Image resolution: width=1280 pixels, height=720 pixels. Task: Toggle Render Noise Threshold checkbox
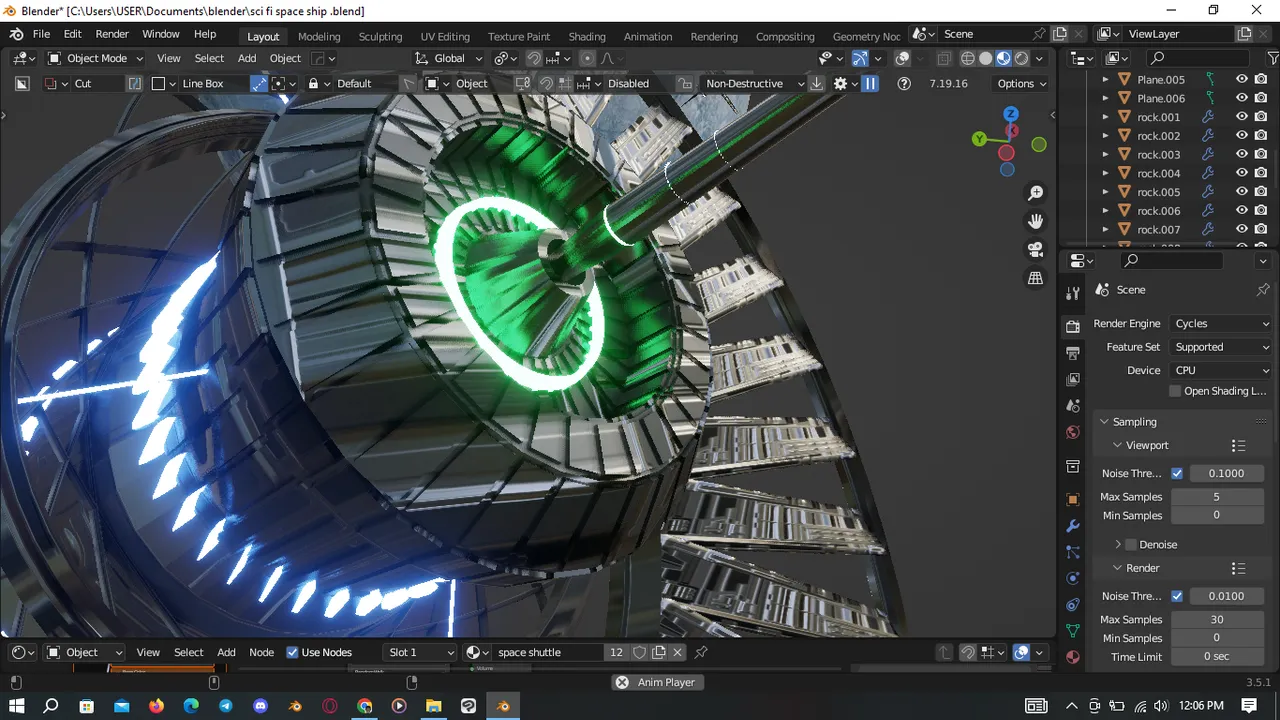tap(1177, 596)
